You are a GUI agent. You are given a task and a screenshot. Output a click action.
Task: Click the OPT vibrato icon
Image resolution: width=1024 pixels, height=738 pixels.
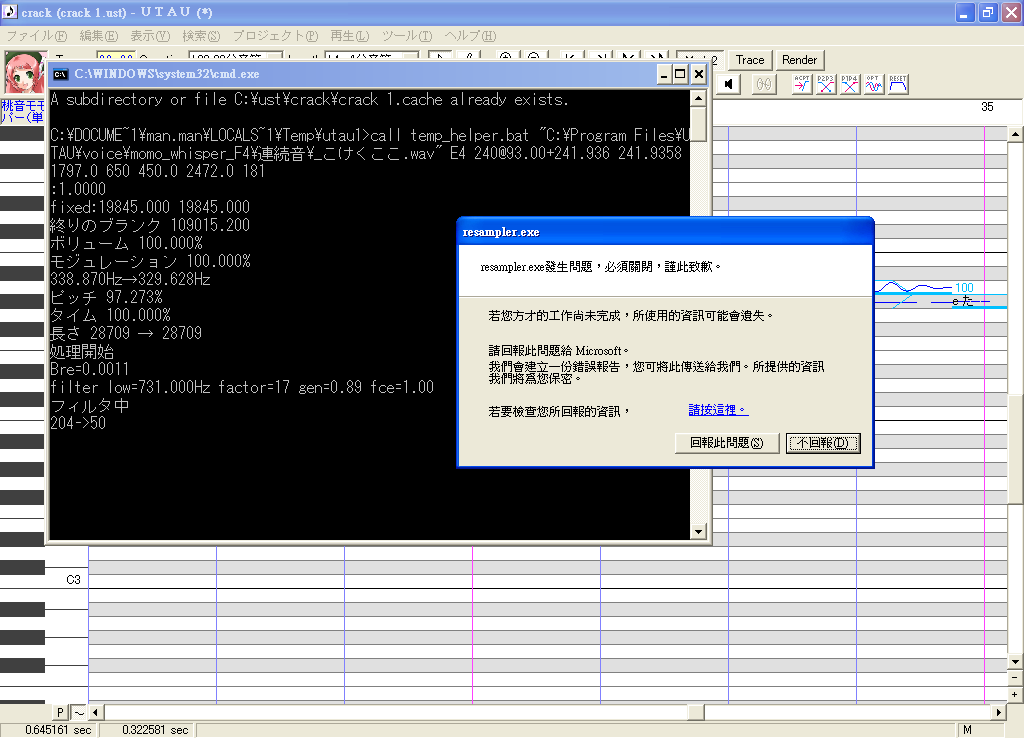pos(874,84)
